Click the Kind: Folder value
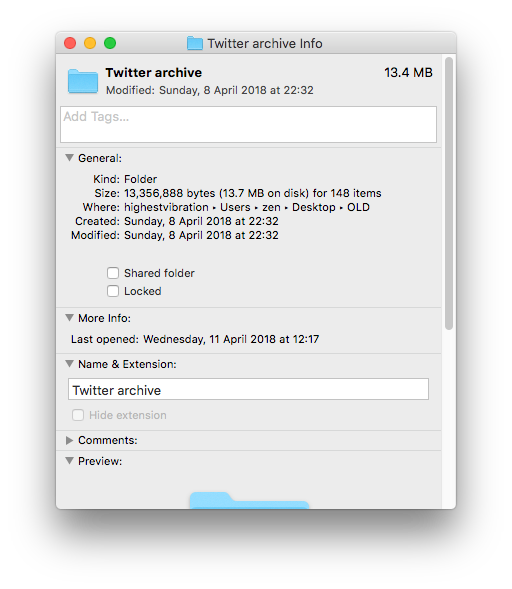The width and height of the screenshot is (512, 589). (140, 179)
